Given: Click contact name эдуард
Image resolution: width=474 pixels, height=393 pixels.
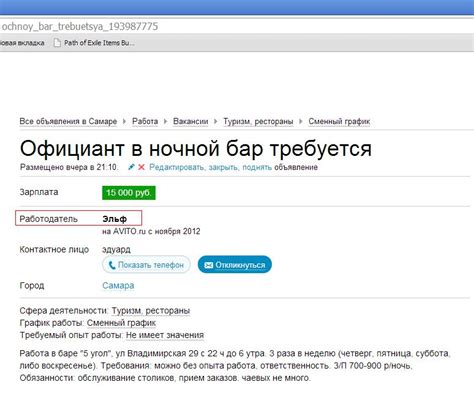Looking at the screenshot, I should click(x=116, y=249).
